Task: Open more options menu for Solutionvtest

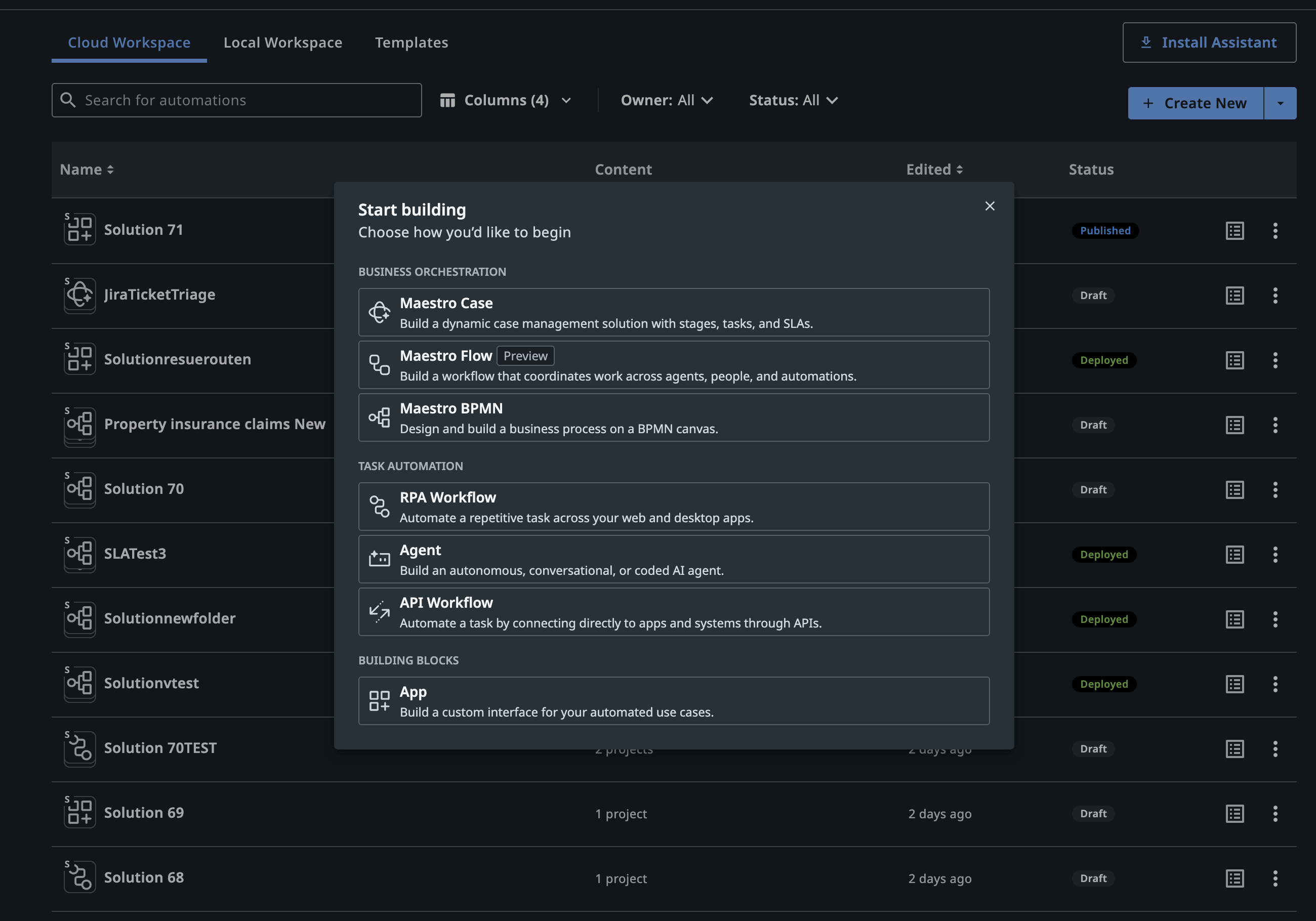Action: (1276, 684)
